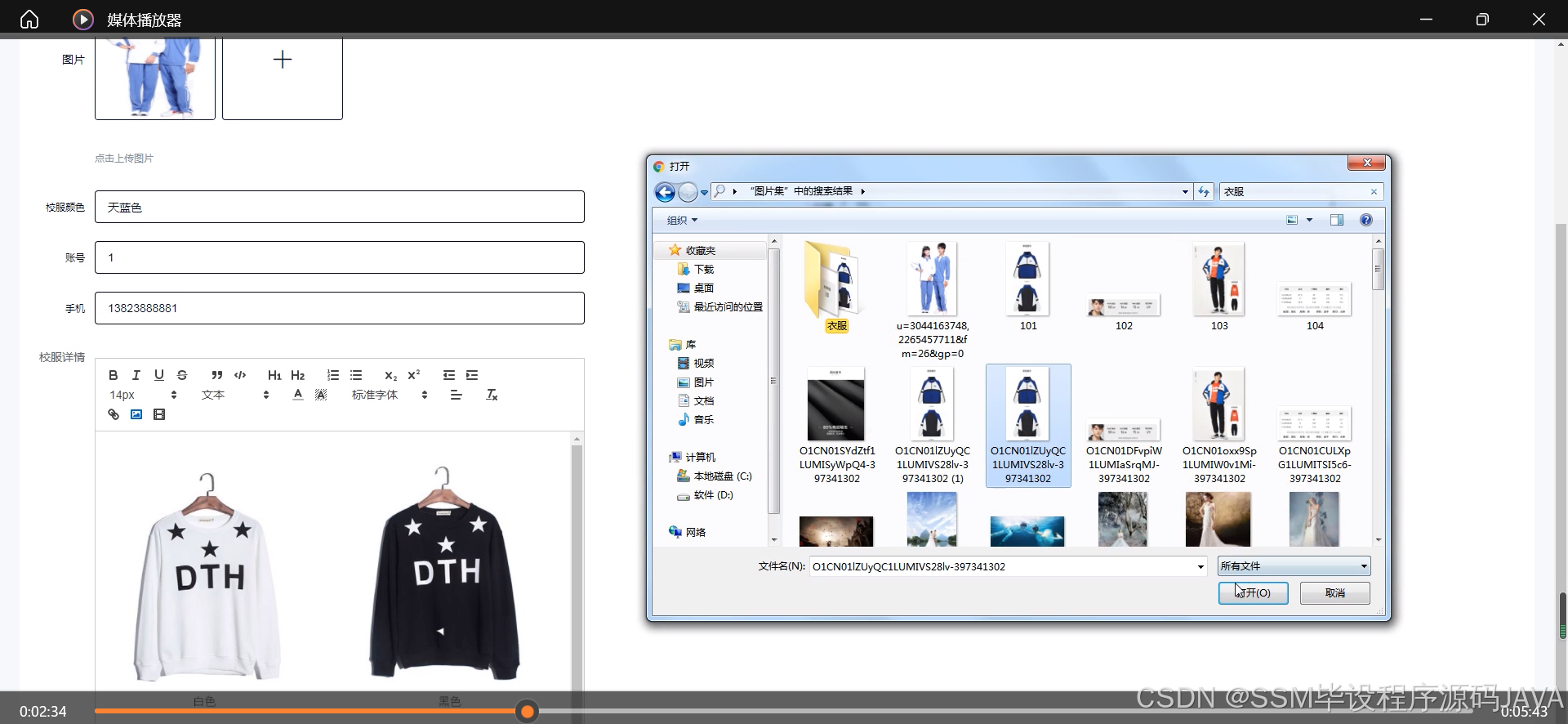Apply italic formatting in the editor
This screenshot has width=1568, height=724.
point(136,375)
